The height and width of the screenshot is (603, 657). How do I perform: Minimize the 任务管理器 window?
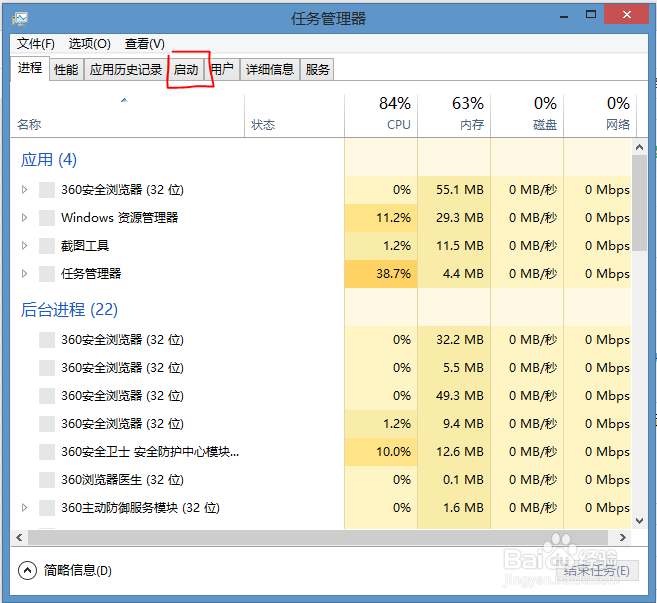[x=564, y=16]
